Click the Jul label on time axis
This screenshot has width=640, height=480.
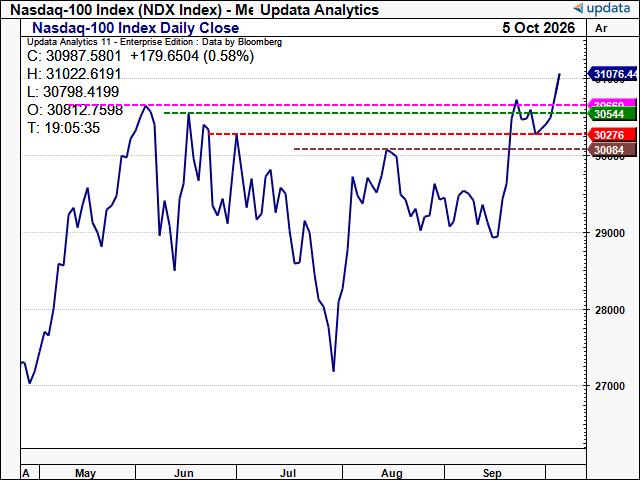pyautogui.click(x=288, y=473)
